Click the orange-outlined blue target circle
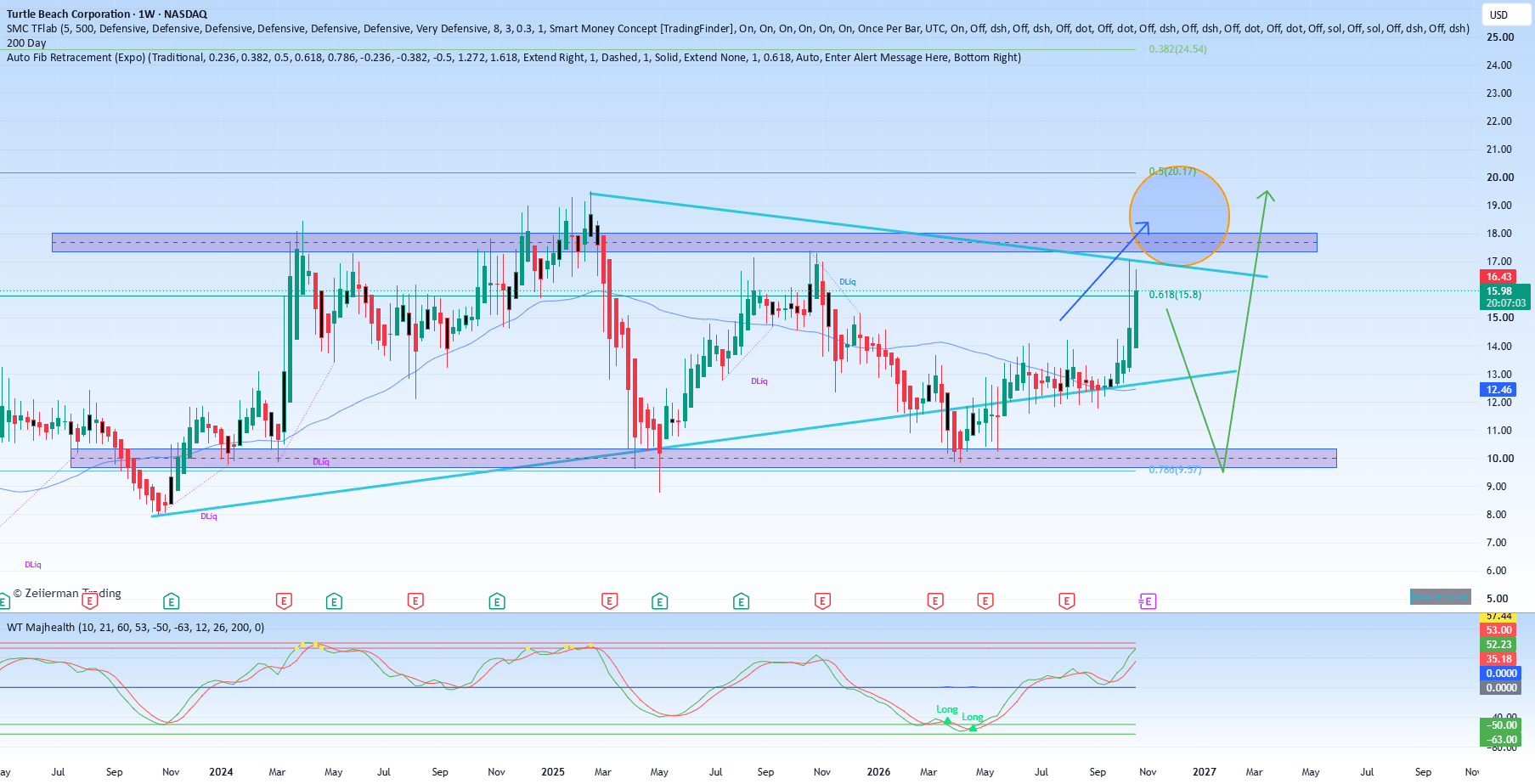The height and width of the screenshot is (784, 1535). (x=1179, y=217)
